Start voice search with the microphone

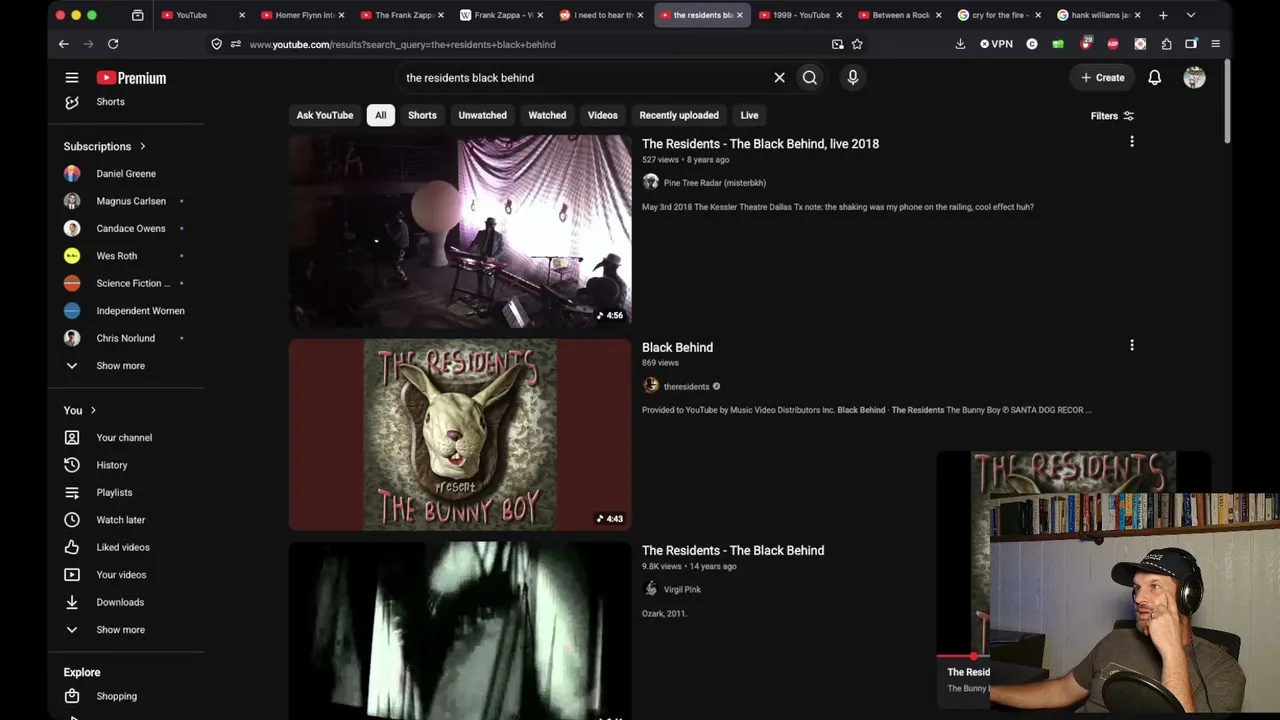click(853, 78)
